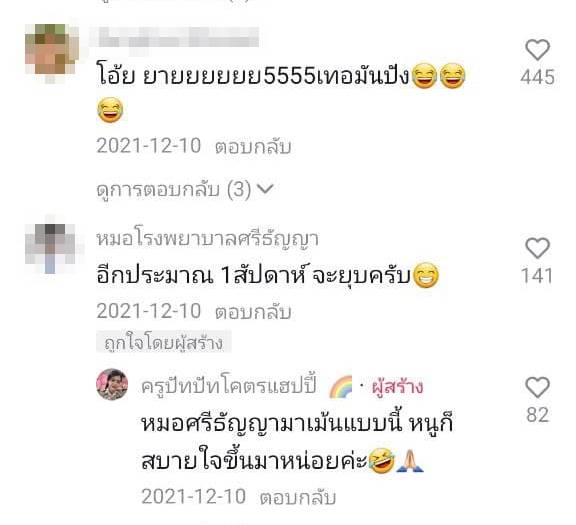
Task: Open the username หมอโรงพยาบาลศรีธัญญา
Action: tap(208, 238)
